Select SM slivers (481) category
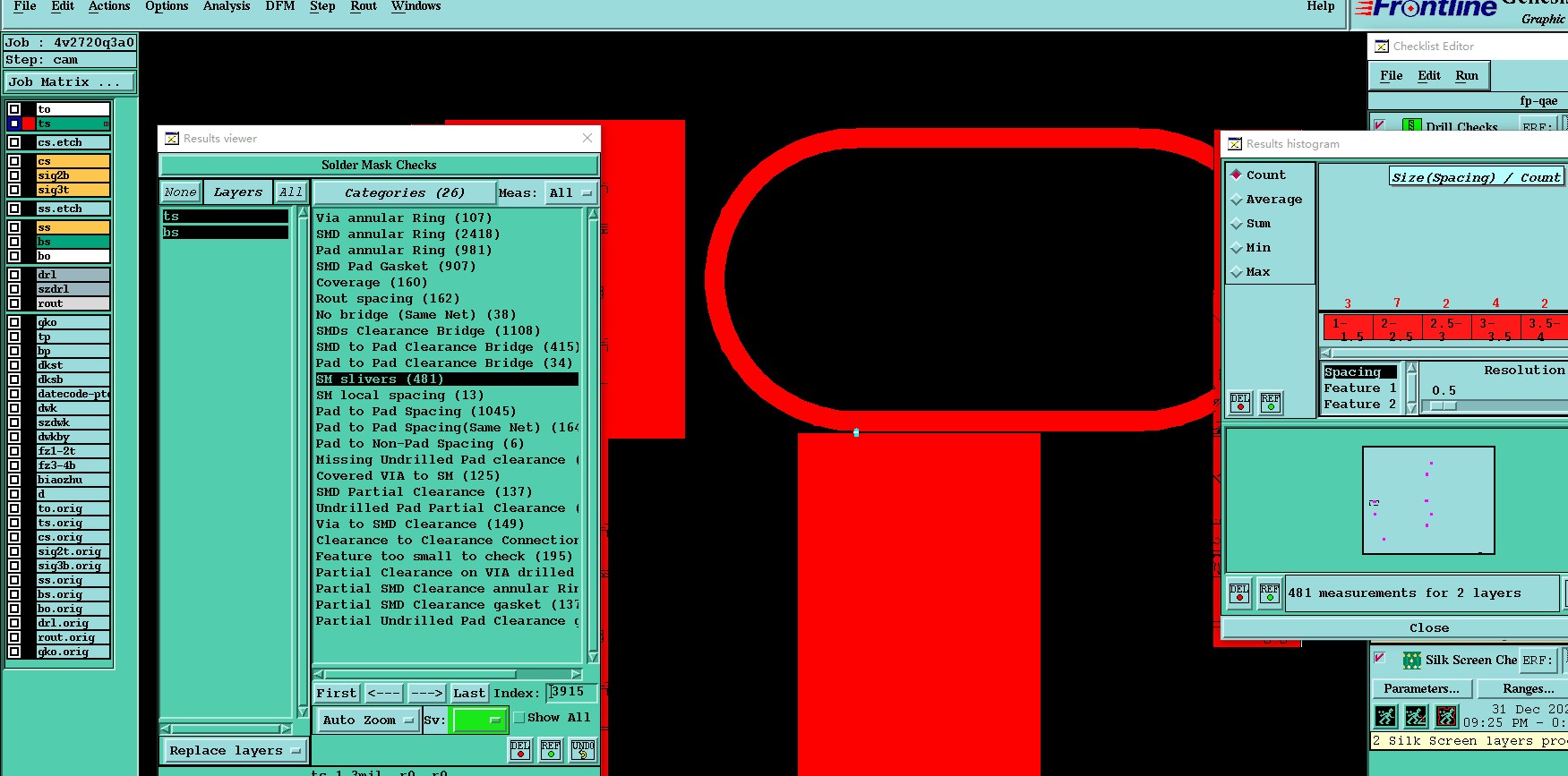 [446, 379]
